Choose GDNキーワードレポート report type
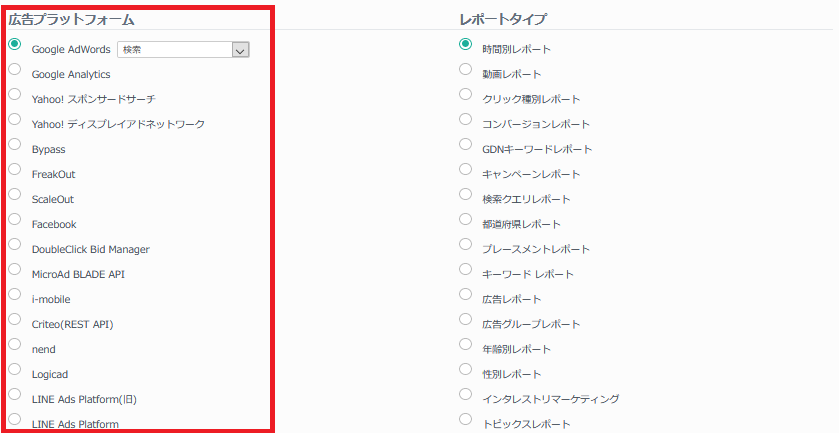 click(x=466, y=144)
